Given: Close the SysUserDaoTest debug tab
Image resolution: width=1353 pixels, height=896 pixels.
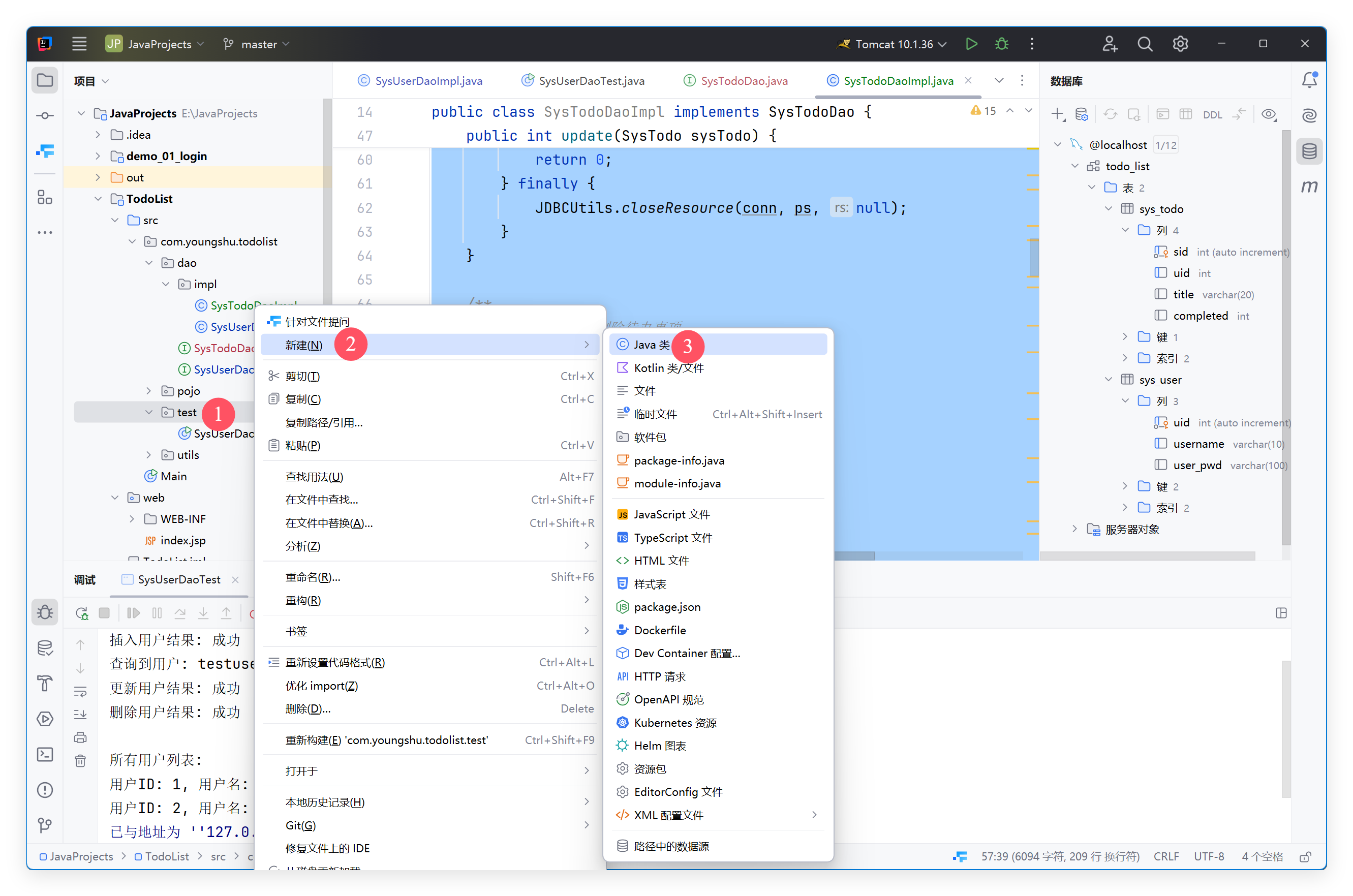Looking at the screenshot, I should [x=235, y=579].
